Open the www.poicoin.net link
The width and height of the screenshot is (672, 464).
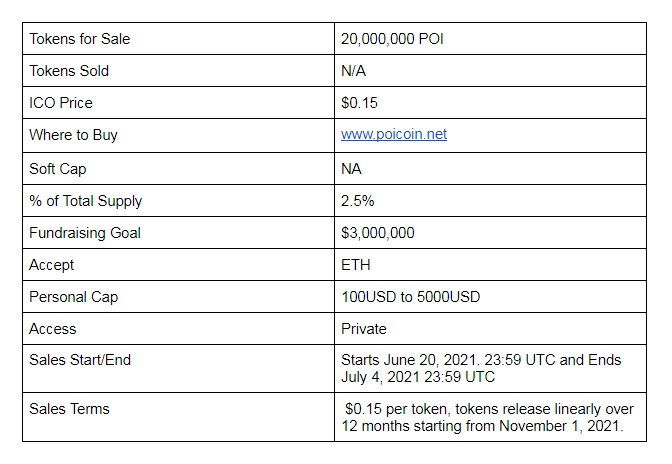[x=394, y=134]
